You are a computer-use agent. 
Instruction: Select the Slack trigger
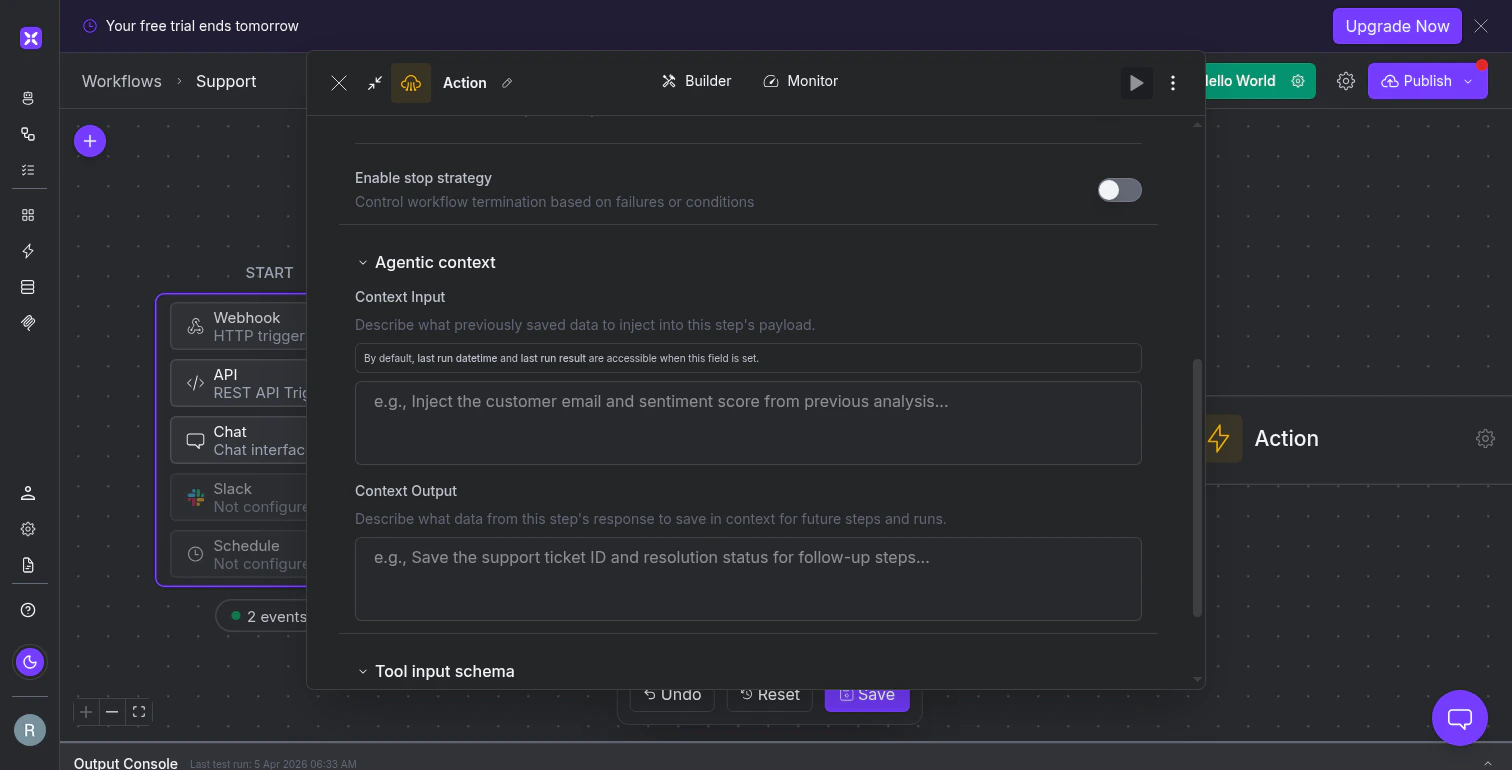pos(238,498)
